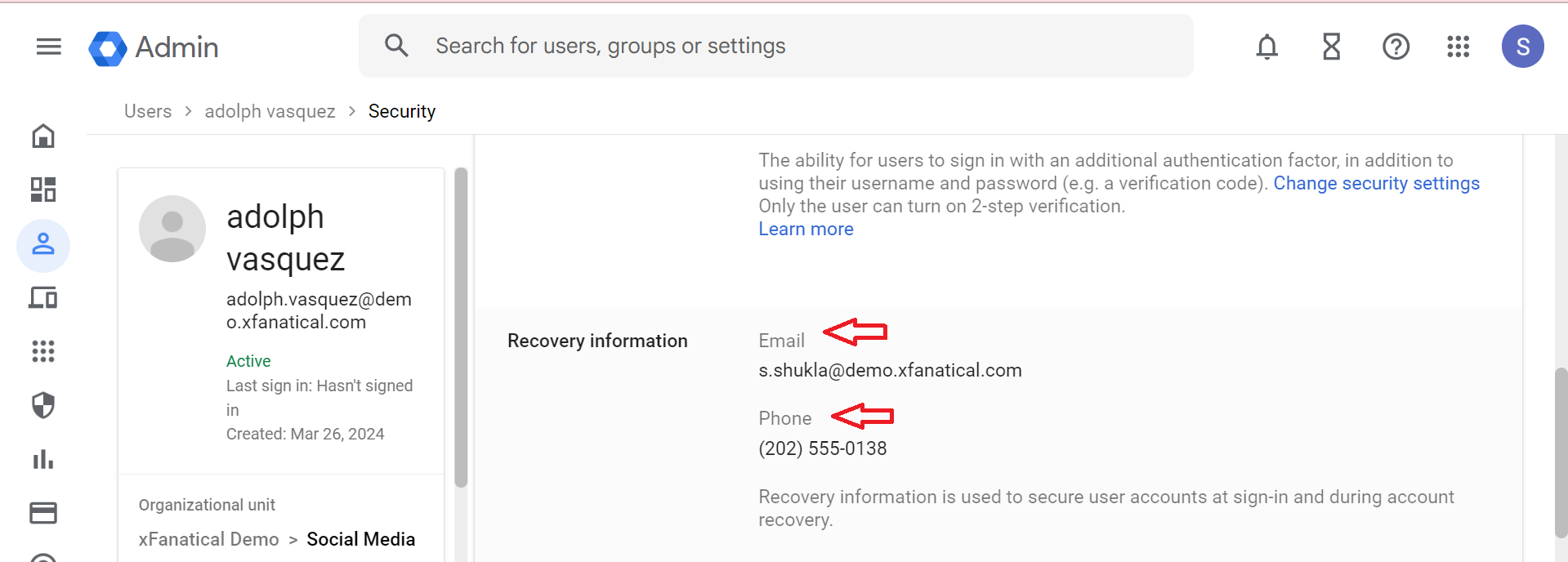The width and height of the screenshot is (1568, 562).
Task: Click the Reporting bar-chart icon
Action: [x=42, y=459]
